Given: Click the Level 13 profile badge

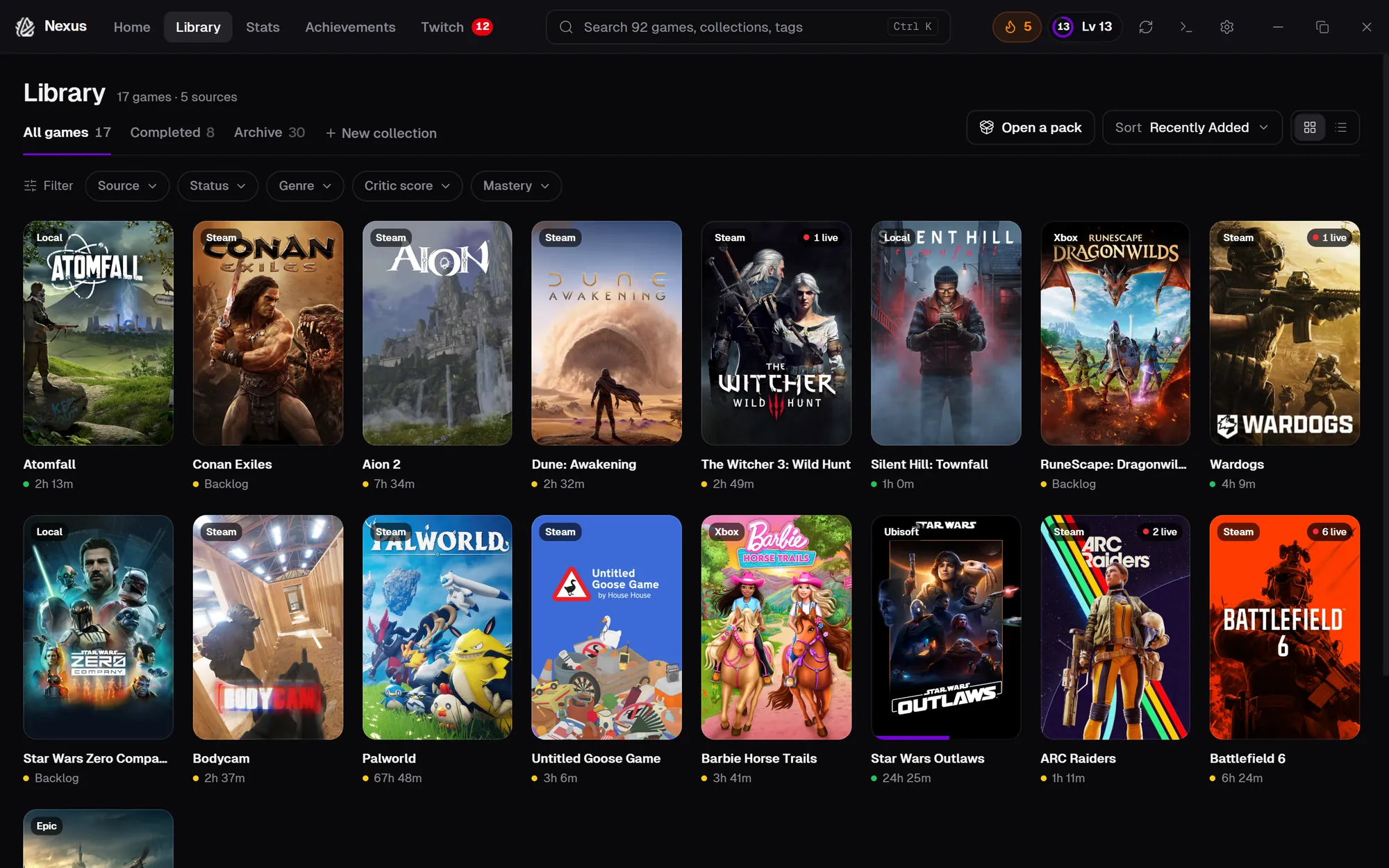Looking at the screenshot, I should (1085, 27).
